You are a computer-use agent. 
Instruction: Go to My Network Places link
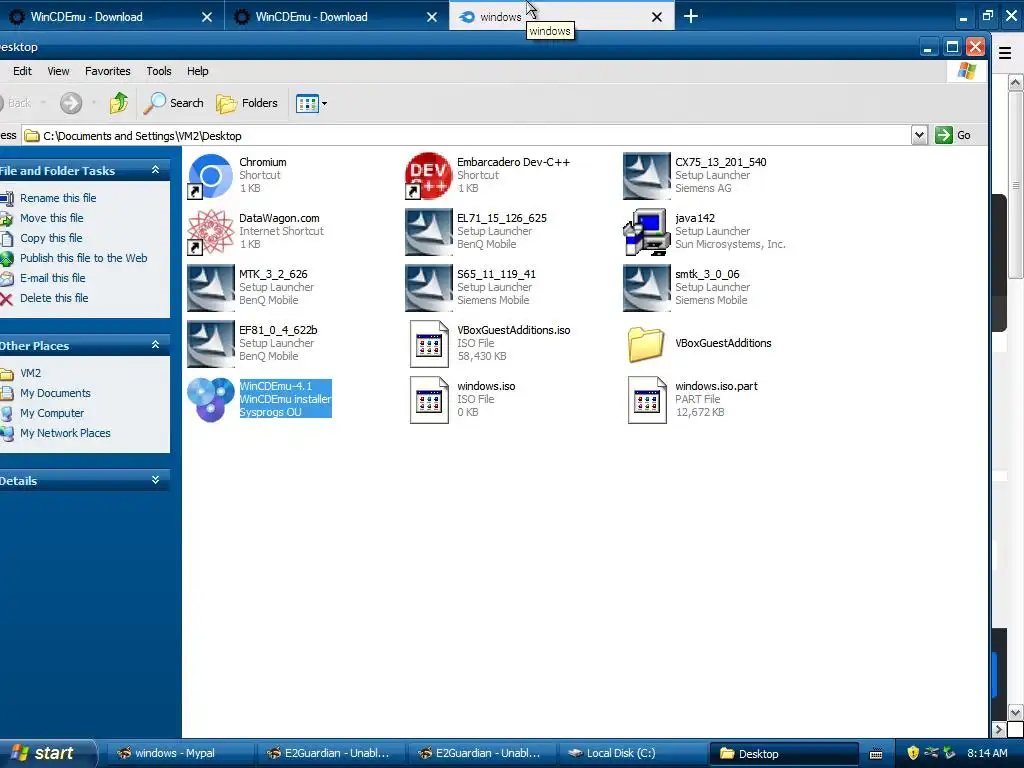click(65, 434)
